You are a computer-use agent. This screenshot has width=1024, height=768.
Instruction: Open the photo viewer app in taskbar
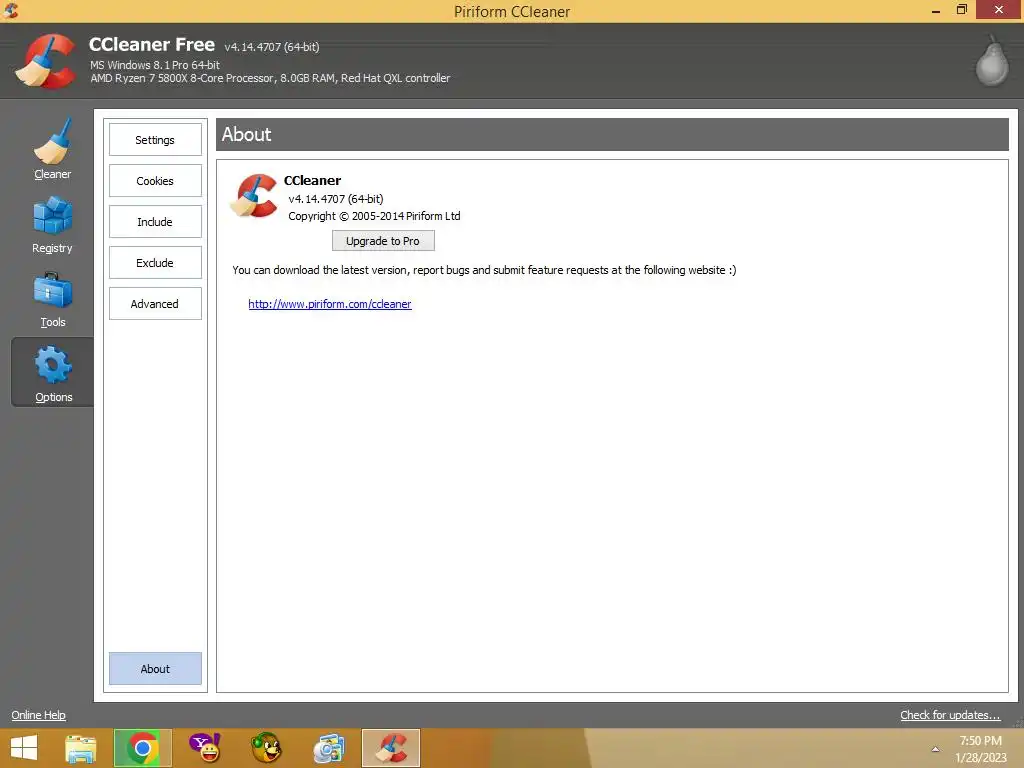(x=328, y=748)
